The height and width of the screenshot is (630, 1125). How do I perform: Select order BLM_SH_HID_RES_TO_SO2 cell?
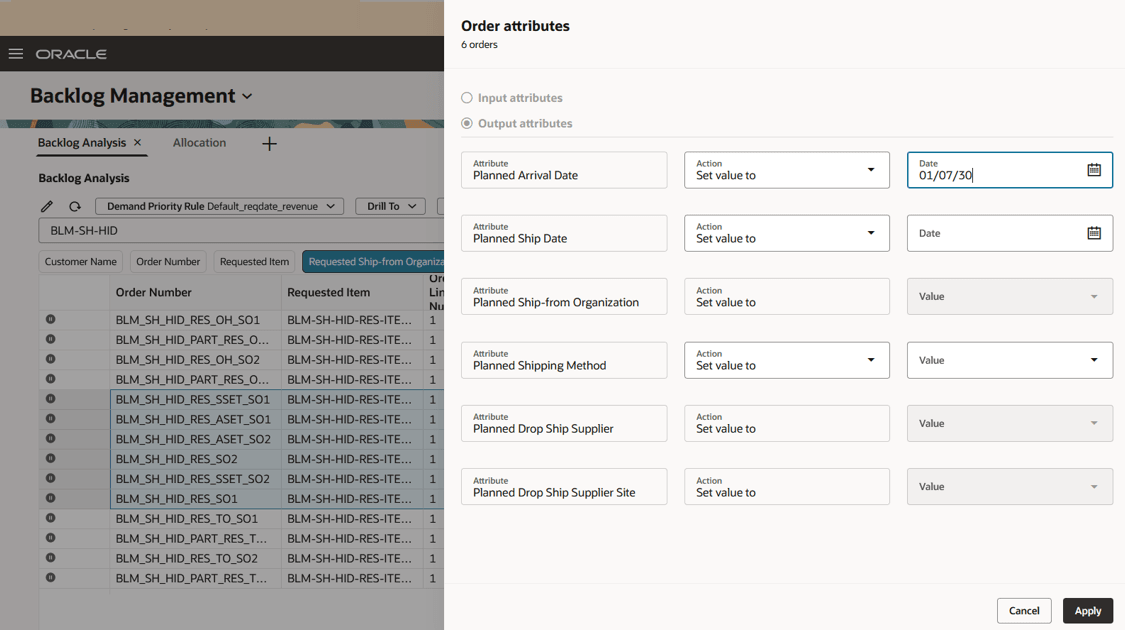point(195,558)
